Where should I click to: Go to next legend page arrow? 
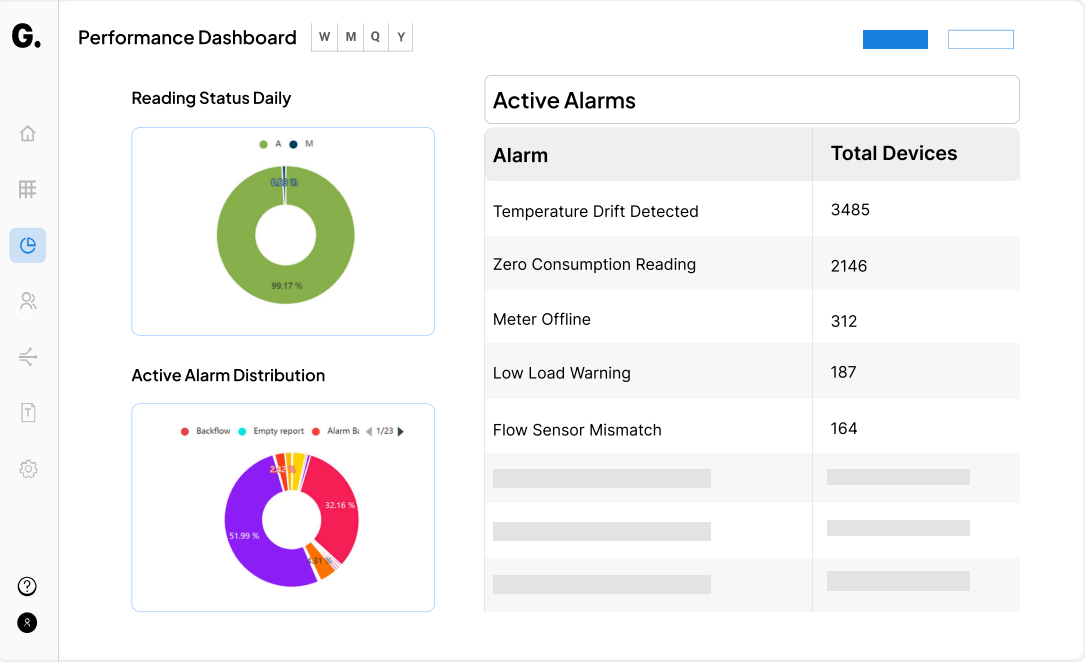tap(401, 432)
